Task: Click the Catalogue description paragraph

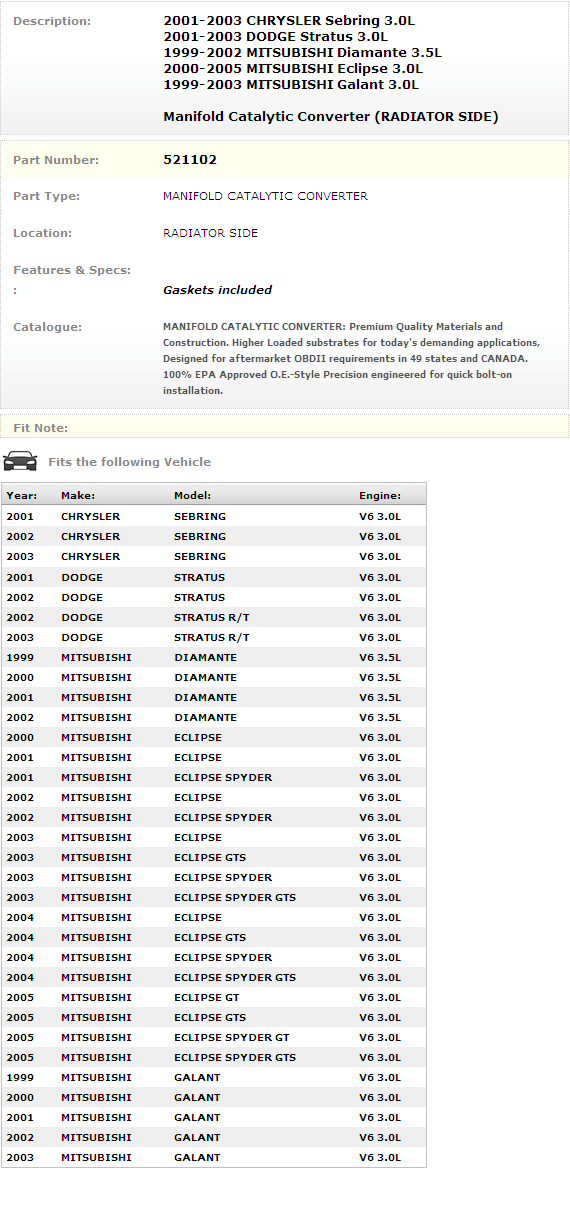Action: point(353,358)
